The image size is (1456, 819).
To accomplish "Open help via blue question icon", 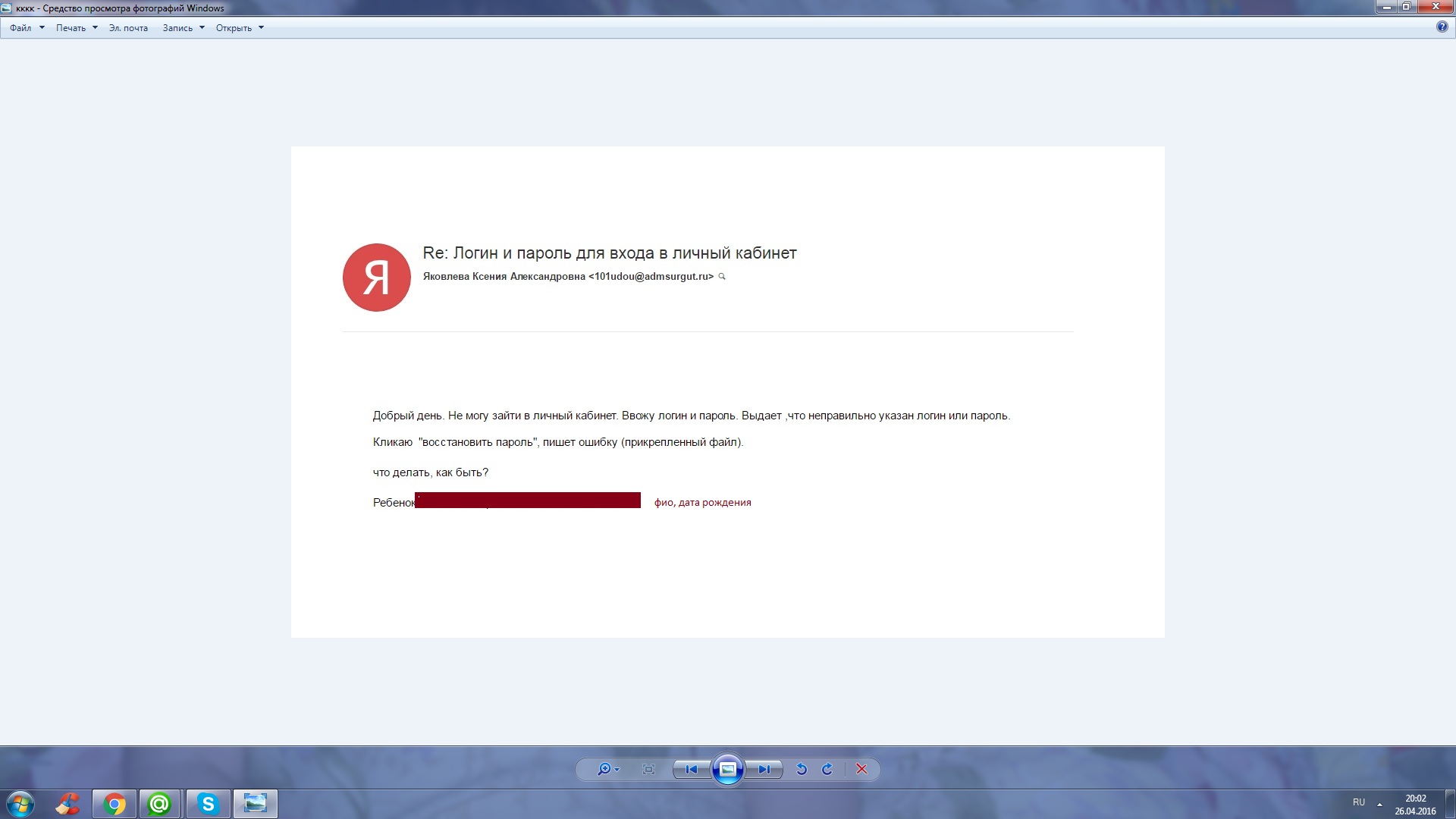I will (x=1442, y=27).
